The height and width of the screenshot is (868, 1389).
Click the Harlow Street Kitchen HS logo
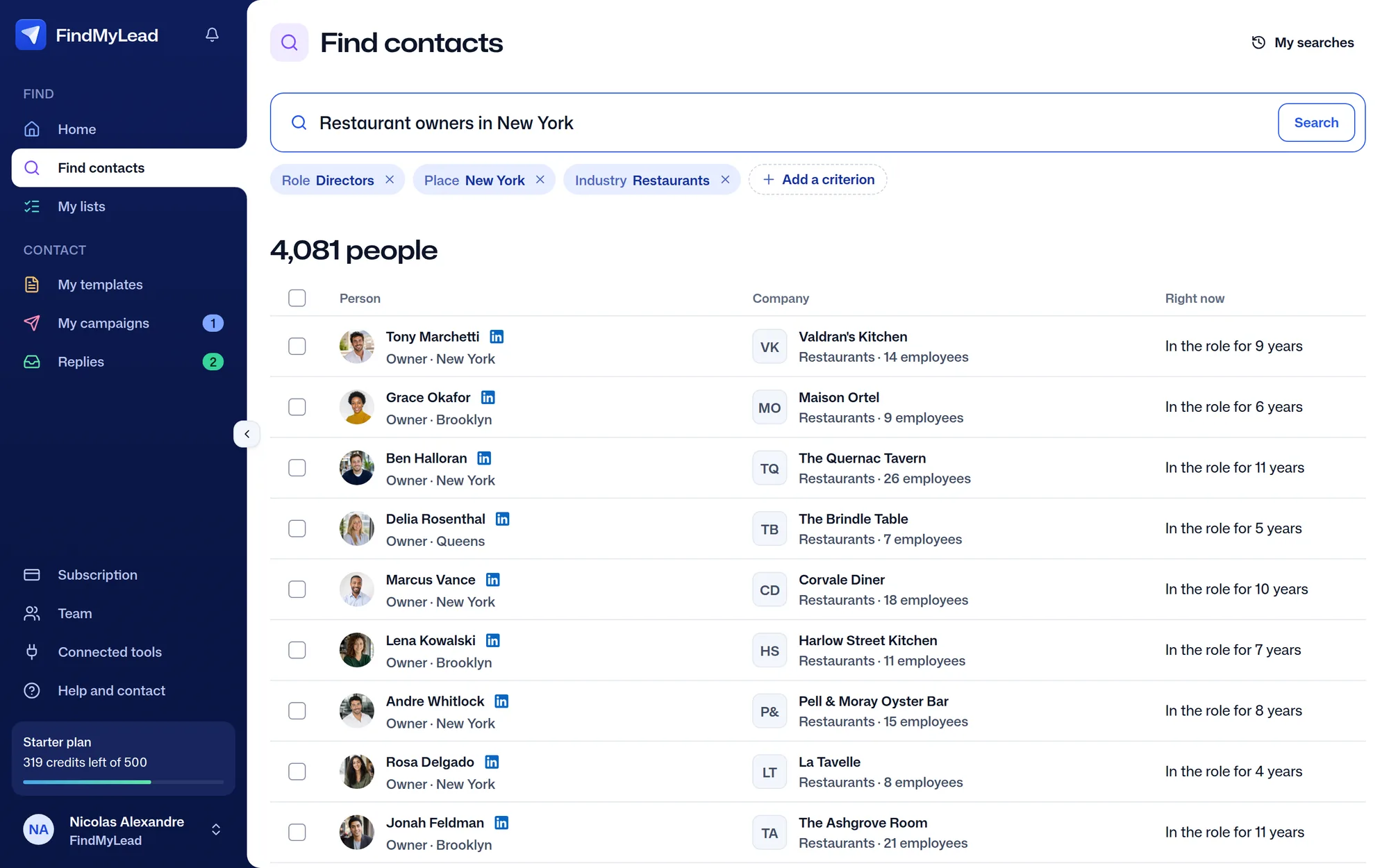770,651
